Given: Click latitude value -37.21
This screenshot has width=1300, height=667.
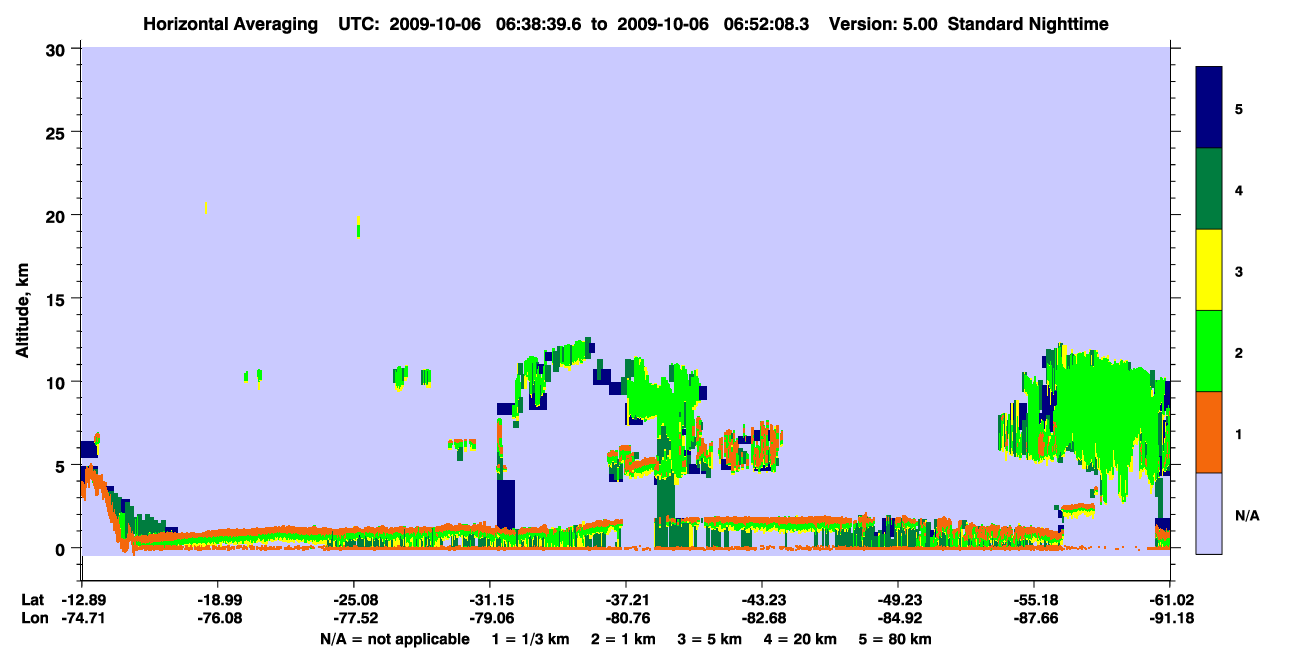Looking at the screenshot, I should point(626,599).
